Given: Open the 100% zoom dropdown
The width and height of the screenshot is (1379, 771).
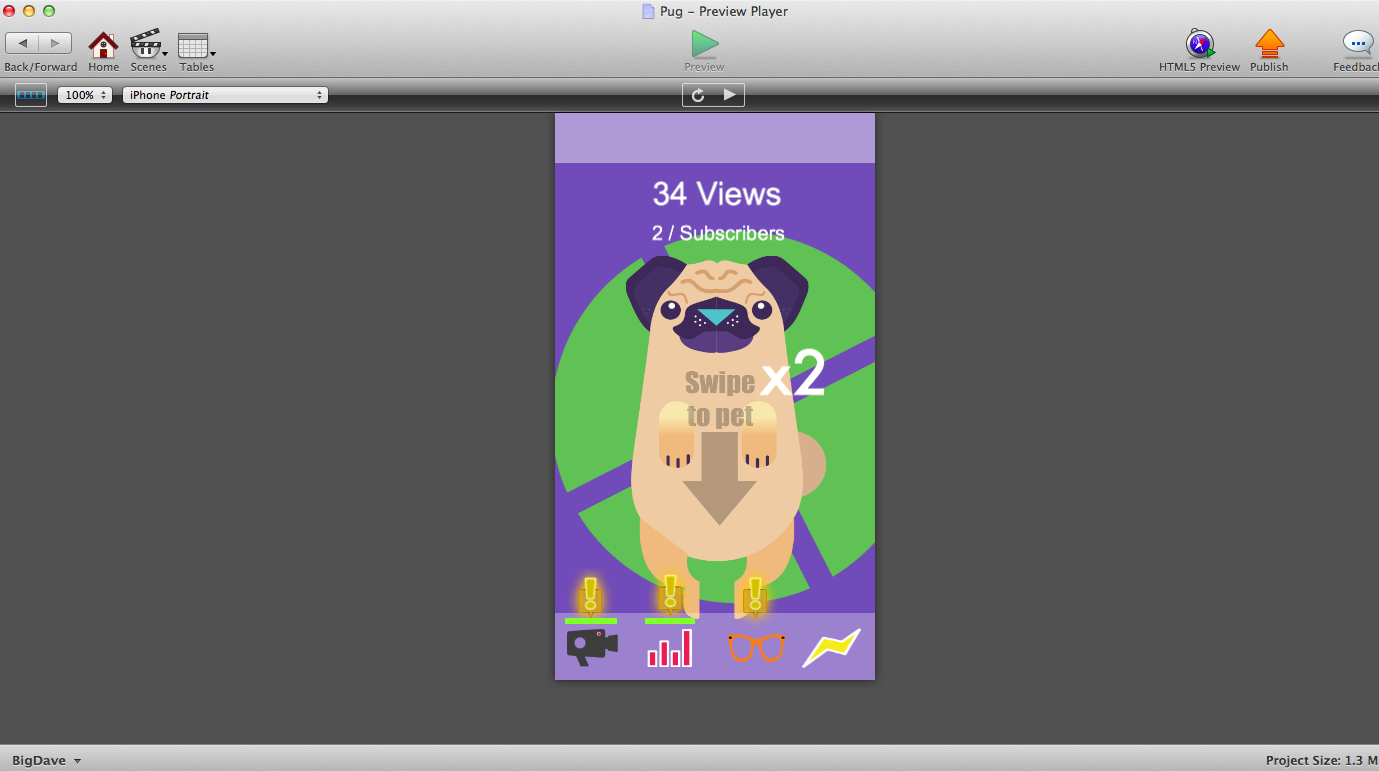Looking at the screenshot, I should tap(85, 95).
